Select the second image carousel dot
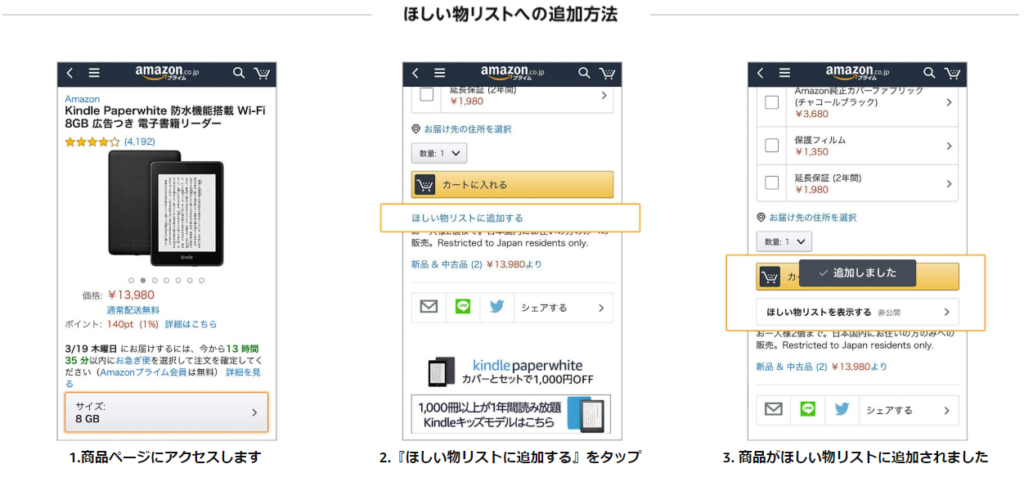The image size is (1024, 491). point(143,280)
